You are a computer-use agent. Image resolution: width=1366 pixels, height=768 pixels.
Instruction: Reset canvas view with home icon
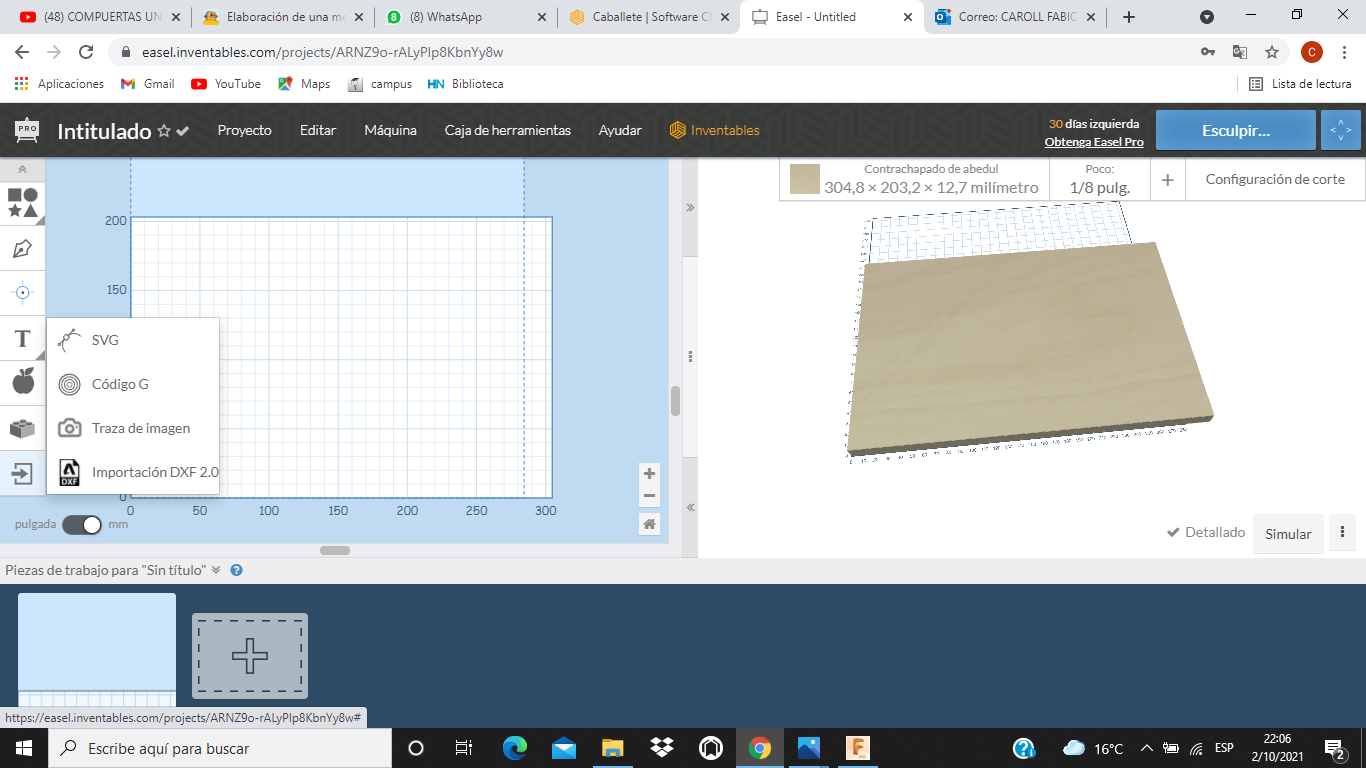click(649, 524)
